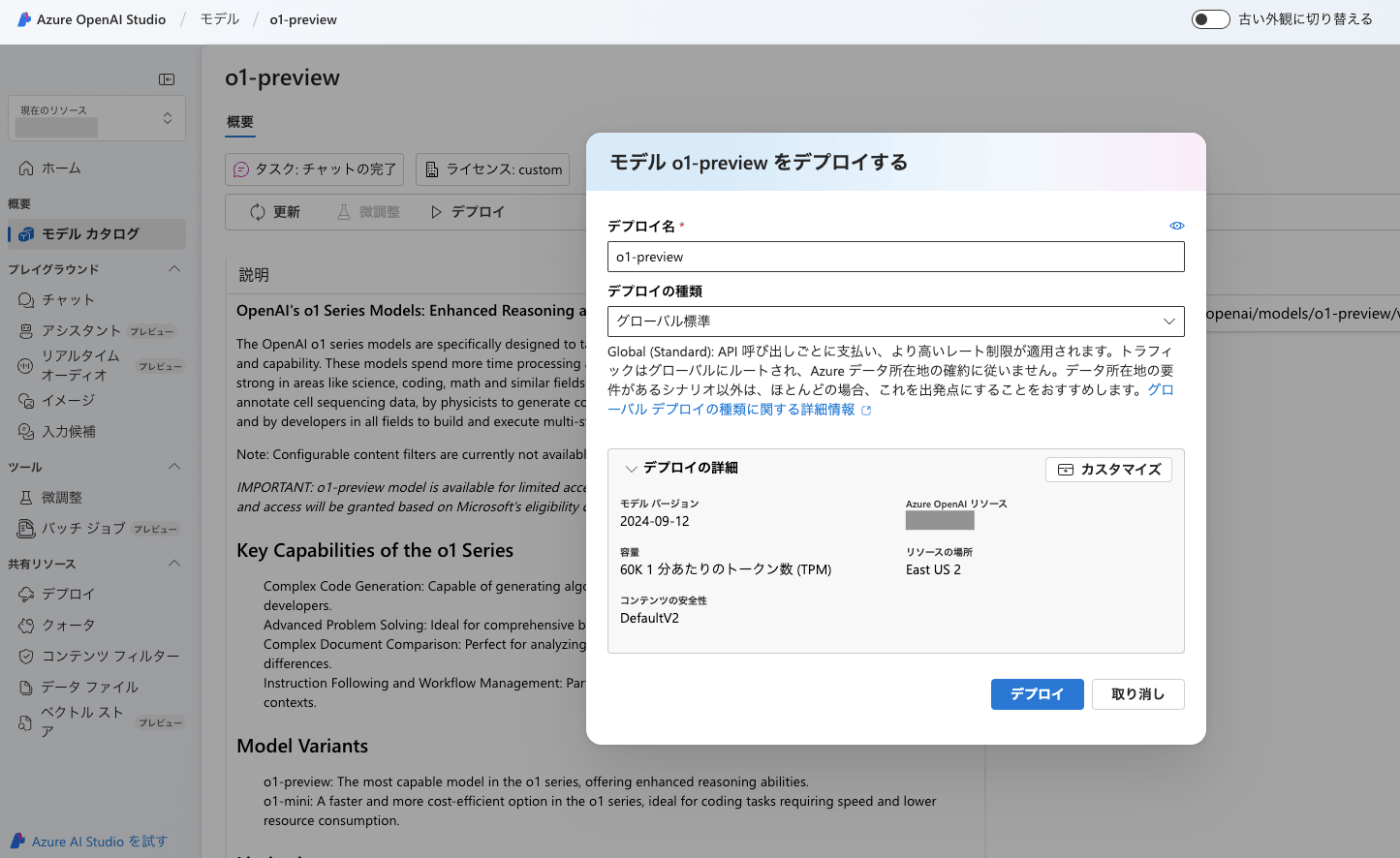
Task: Click the 更新 refresh toolbar button
Action: tap(275, 212)
